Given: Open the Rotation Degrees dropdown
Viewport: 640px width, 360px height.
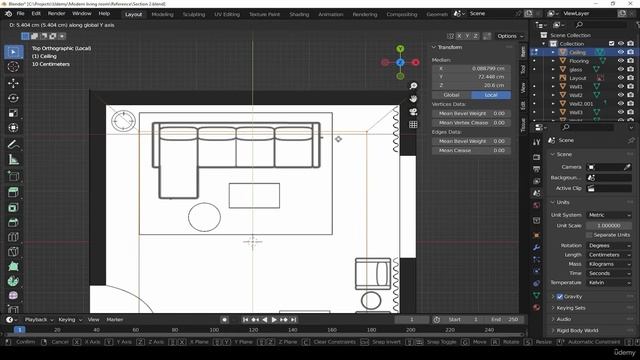Looking at the screenshot, I should (x=609, y=246).
